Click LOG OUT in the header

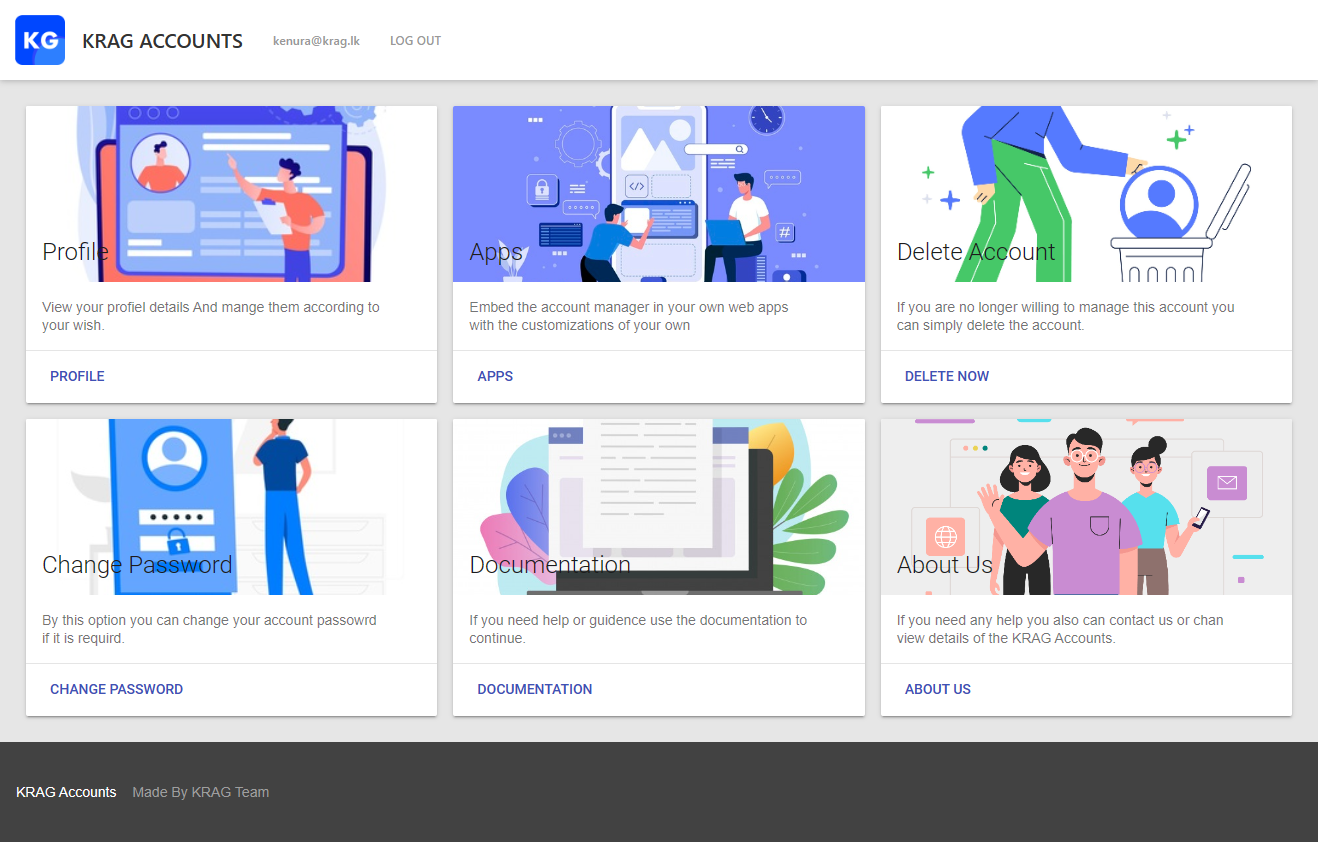point(415,40)
